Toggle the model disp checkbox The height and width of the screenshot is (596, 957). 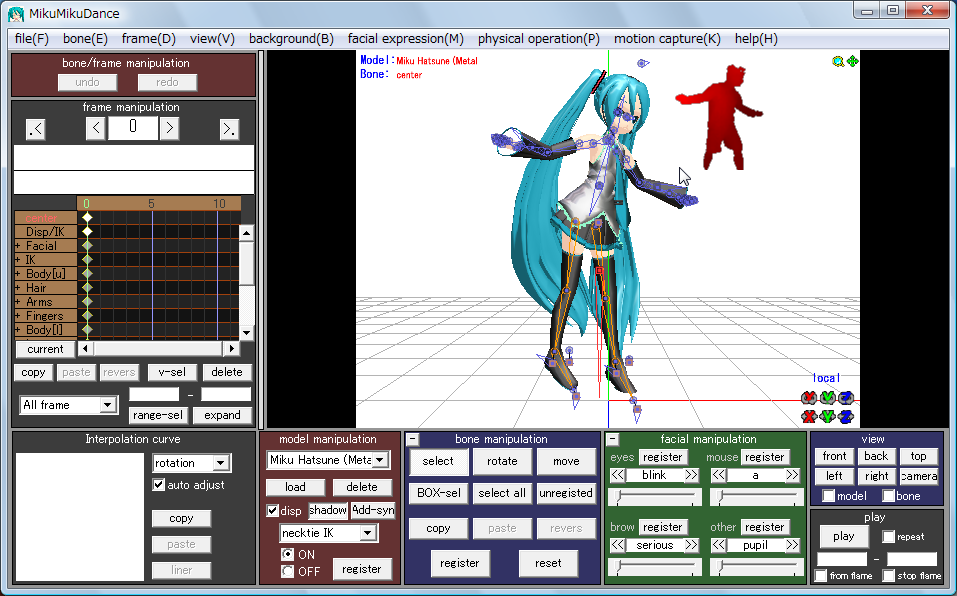(x=273, y=511)
